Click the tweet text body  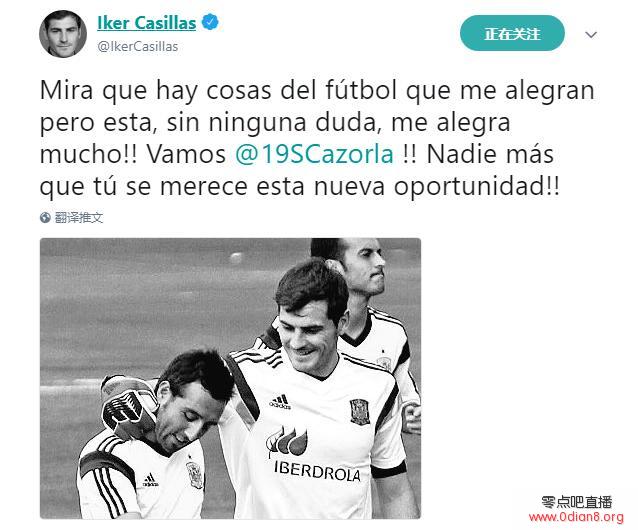[317, 138]
